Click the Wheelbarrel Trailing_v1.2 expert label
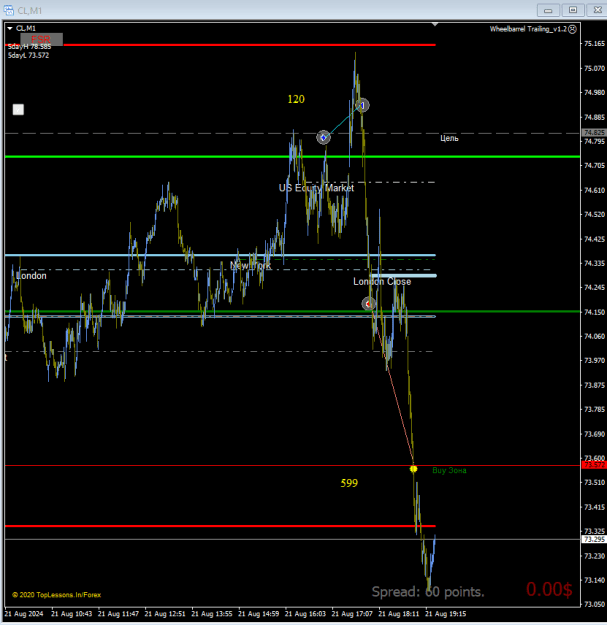The height and width of the screenshot is (625, 607). pyautogui.click(x=528, y=29)
